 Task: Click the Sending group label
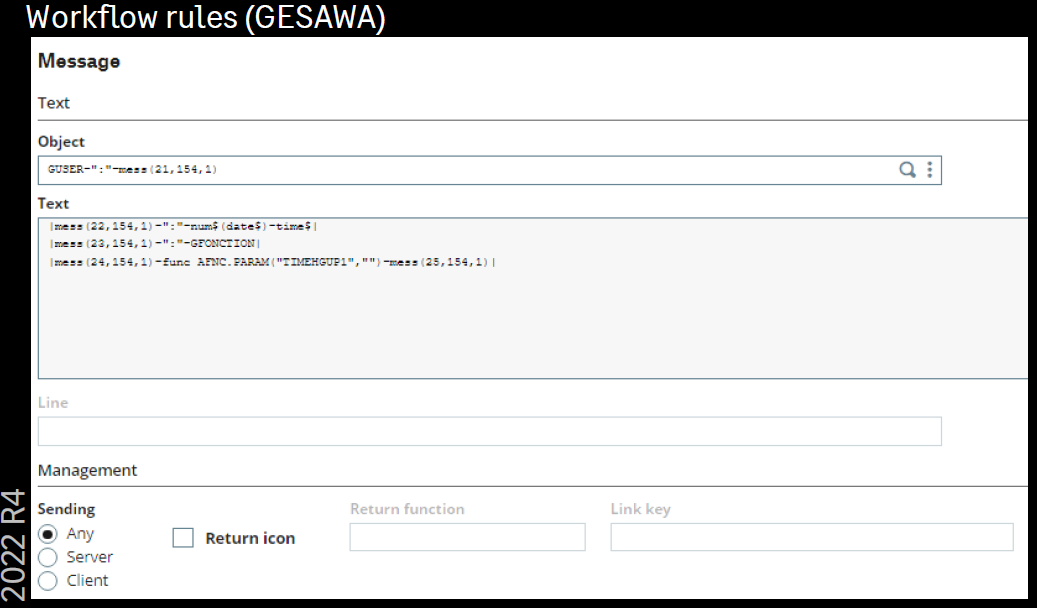pos(66,509)
